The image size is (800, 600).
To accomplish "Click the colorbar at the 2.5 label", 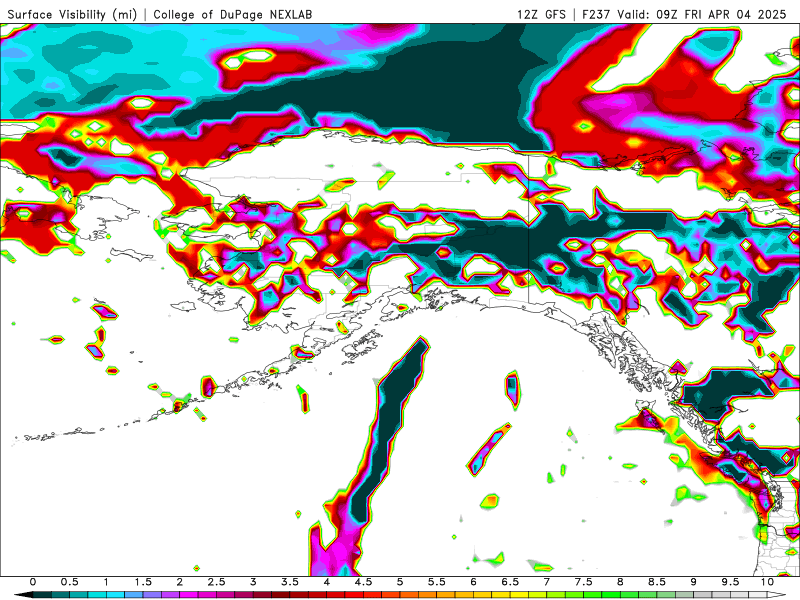I will click(216, 582).
